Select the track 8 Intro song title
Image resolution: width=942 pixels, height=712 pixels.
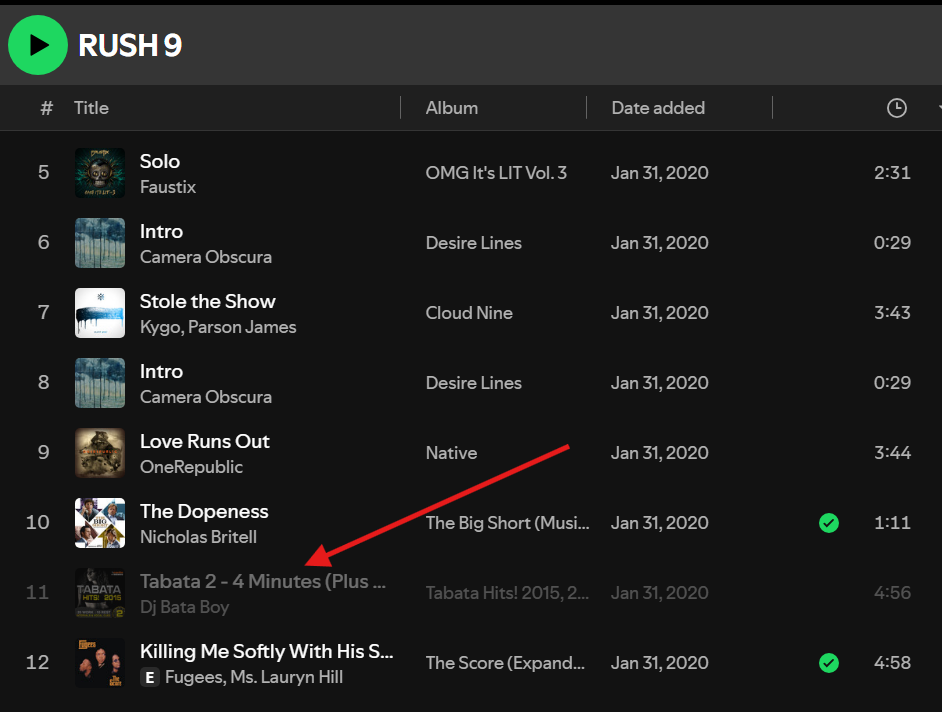point(161,371)
